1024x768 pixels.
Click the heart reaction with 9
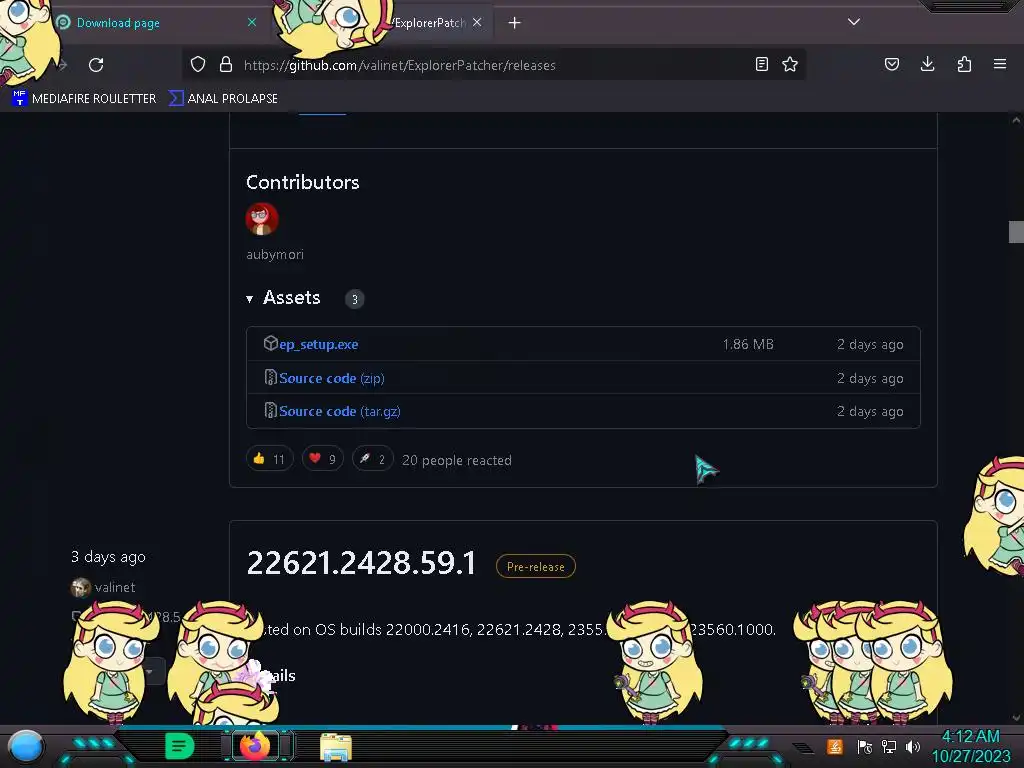[323, 459]
